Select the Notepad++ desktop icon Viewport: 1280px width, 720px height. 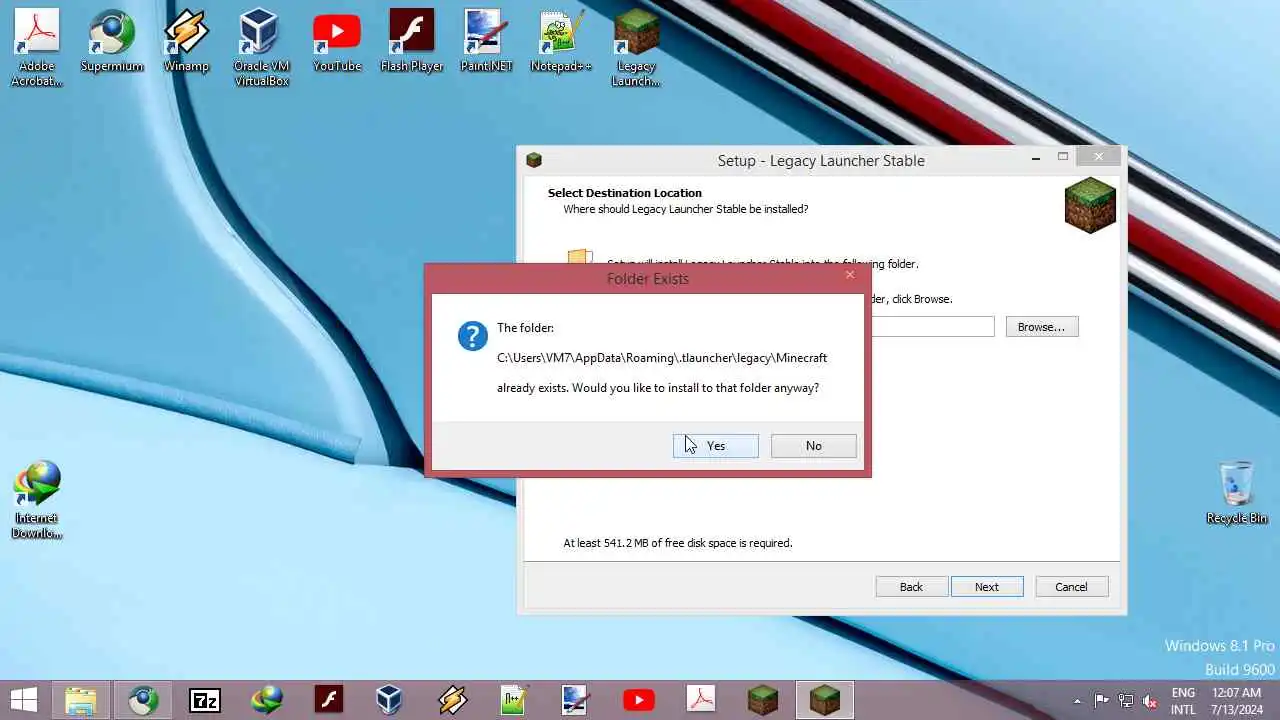pyautogui.click(x=561, y=42)
